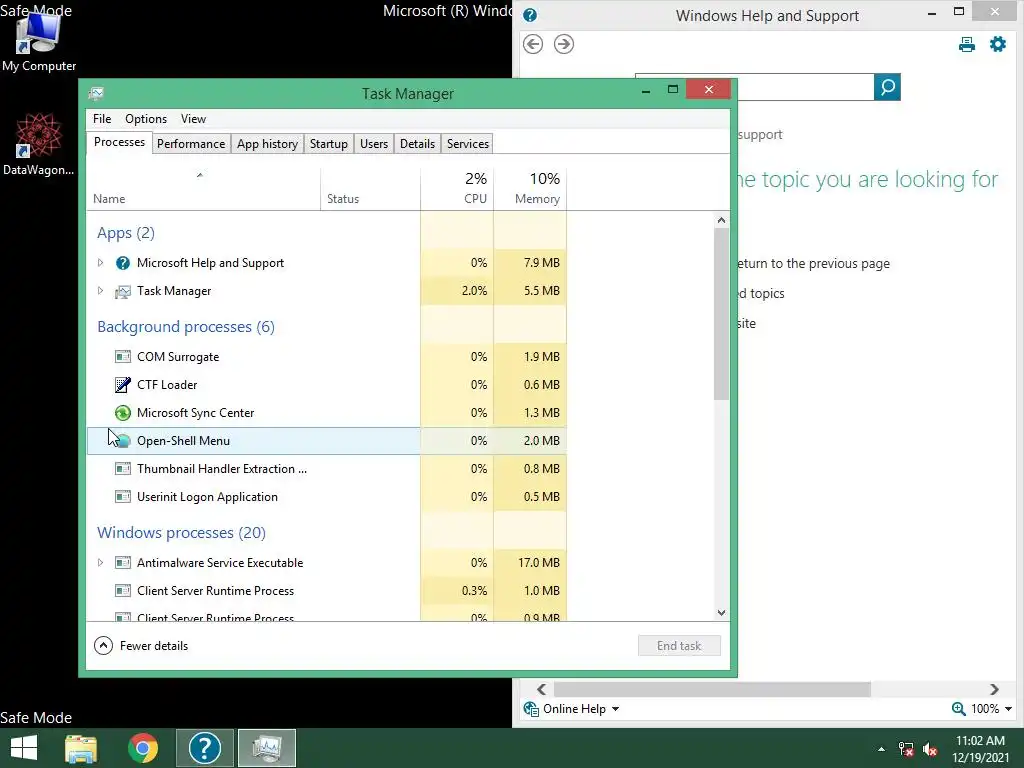The width and height of the screenshot is (1024, 768).
Task: Click the Thumbnail Handler Extraction icon
Action: point(123,469)
